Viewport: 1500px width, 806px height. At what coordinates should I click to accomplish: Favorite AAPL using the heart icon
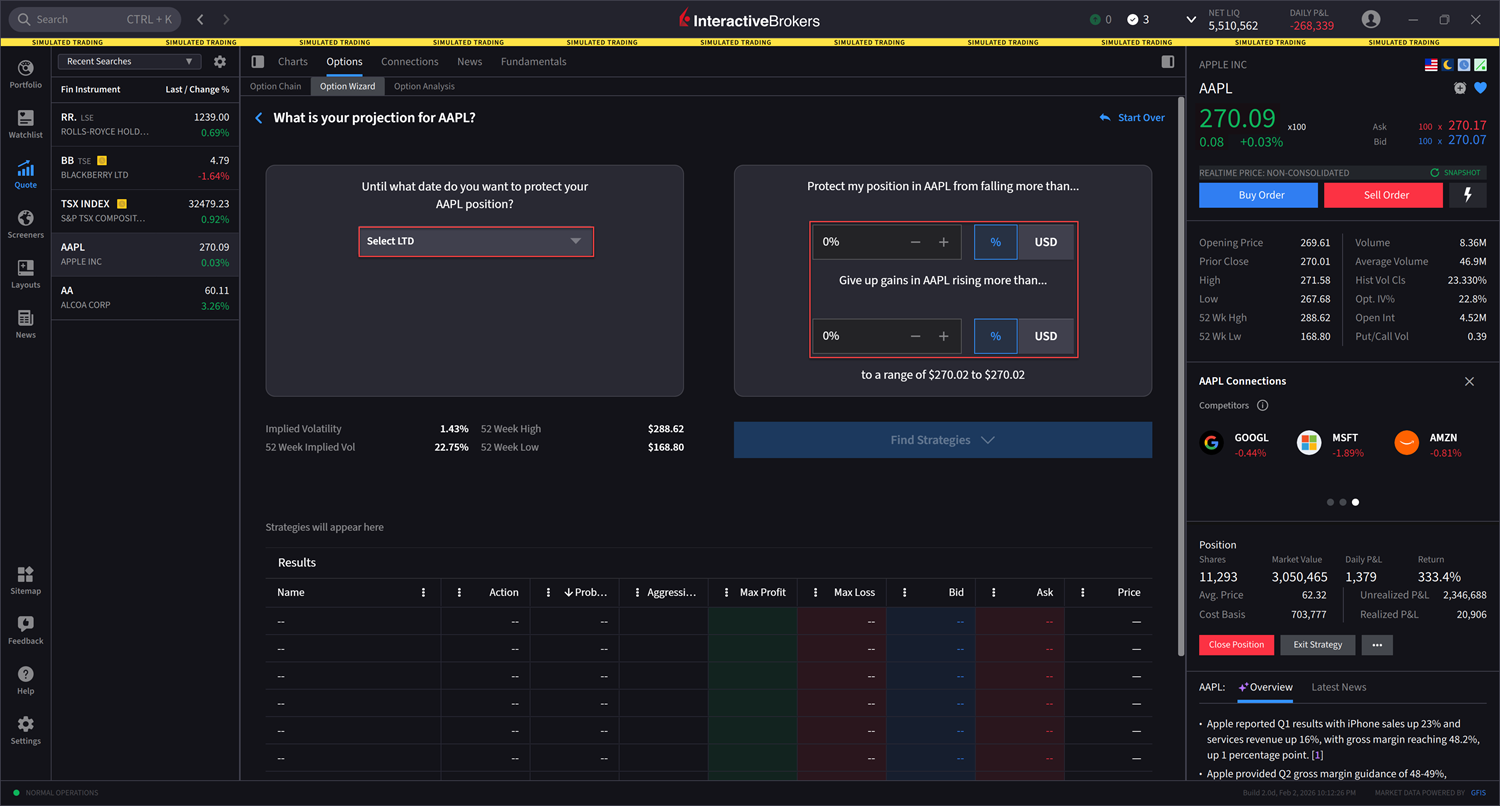coord(1480,88)
